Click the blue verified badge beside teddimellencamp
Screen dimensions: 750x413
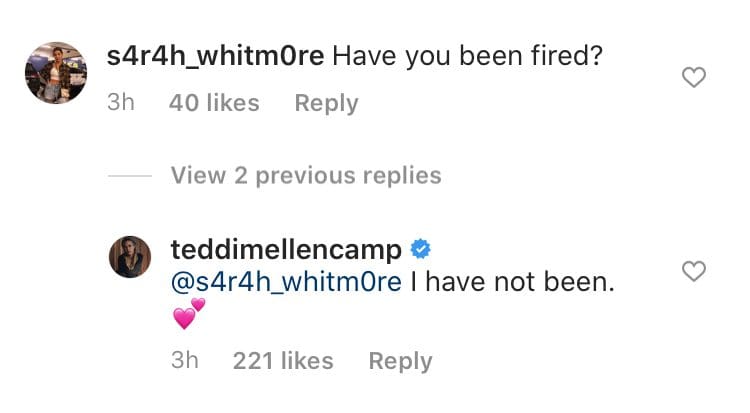(x=421, y=249)
